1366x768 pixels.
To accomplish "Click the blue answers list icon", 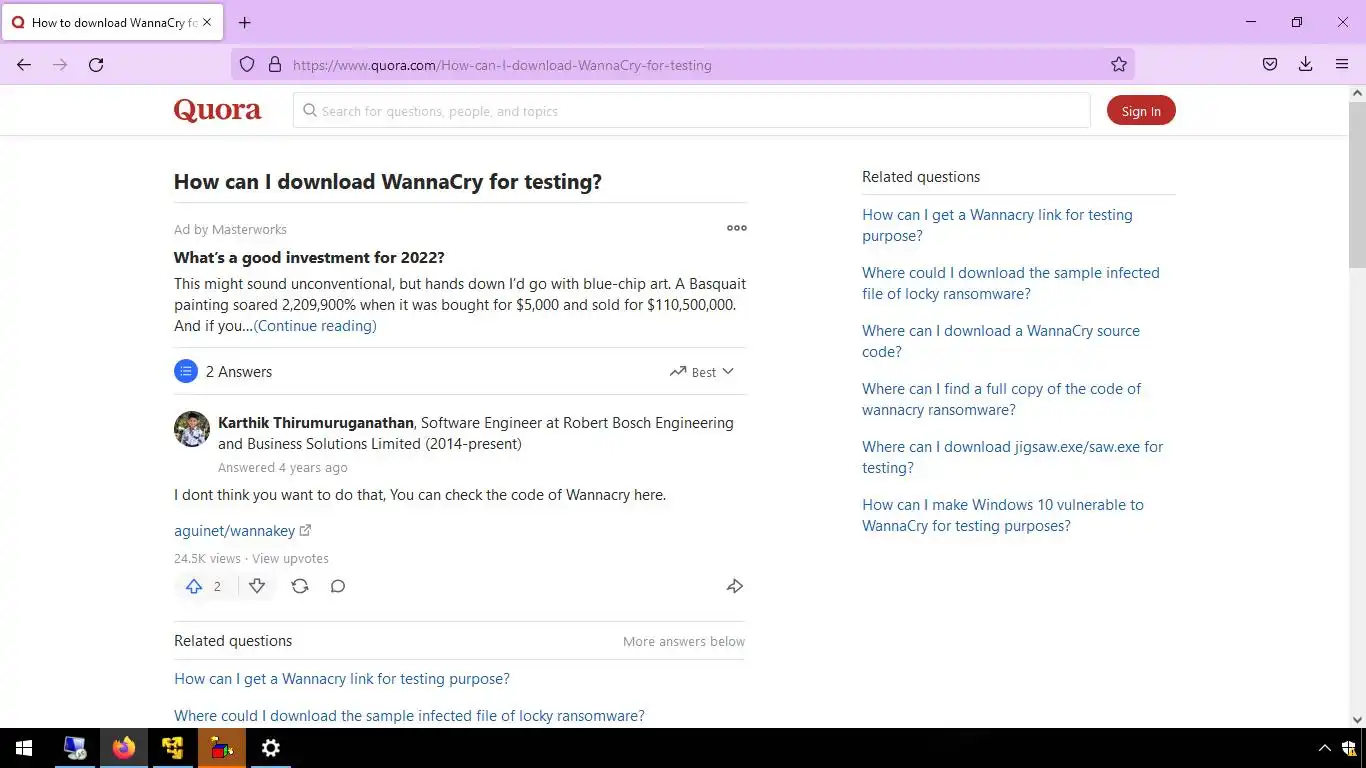I will 186,372.
